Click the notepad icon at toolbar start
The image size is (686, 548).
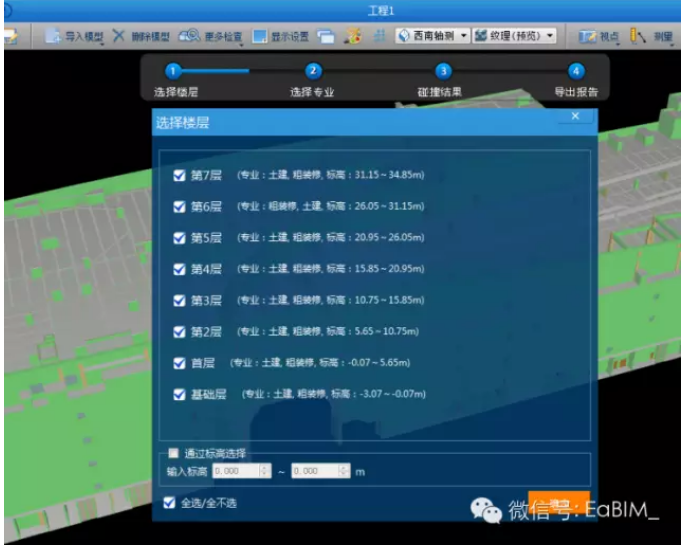(11, 36)
